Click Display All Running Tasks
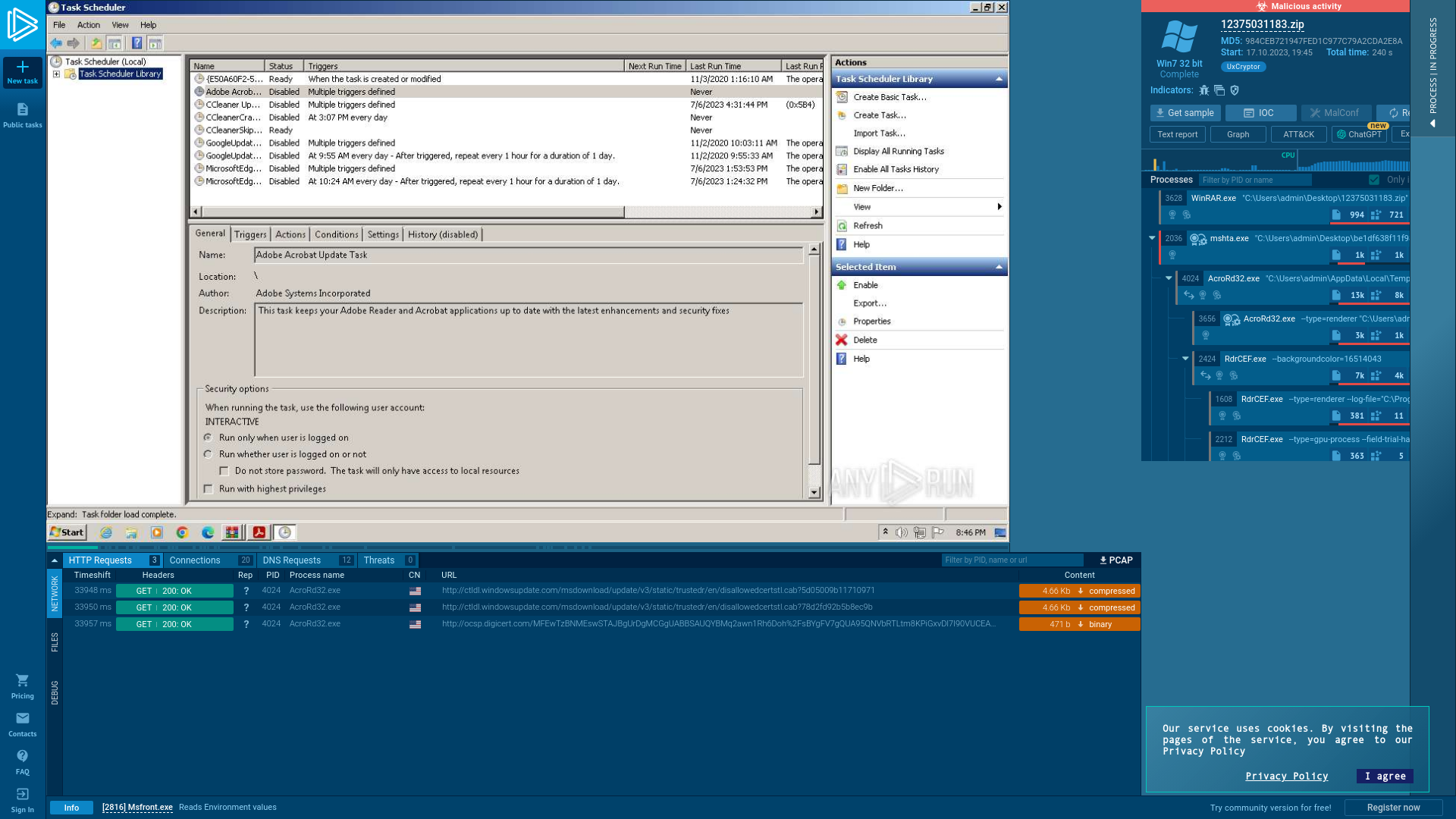Viewport: 1456px width, 819px height. point(899,152)
